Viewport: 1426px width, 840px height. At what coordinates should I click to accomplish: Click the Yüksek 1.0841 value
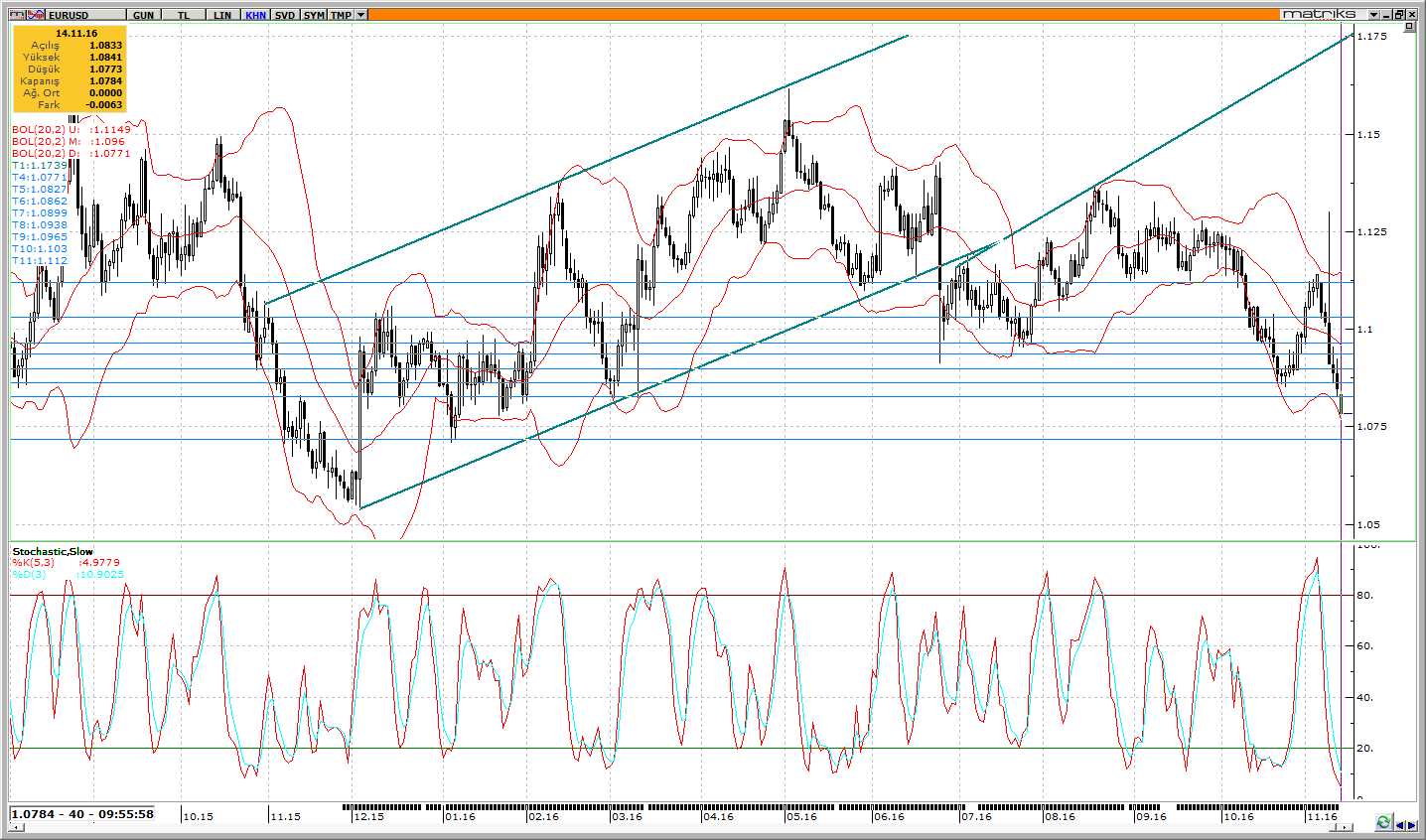[x=105, y=58]
